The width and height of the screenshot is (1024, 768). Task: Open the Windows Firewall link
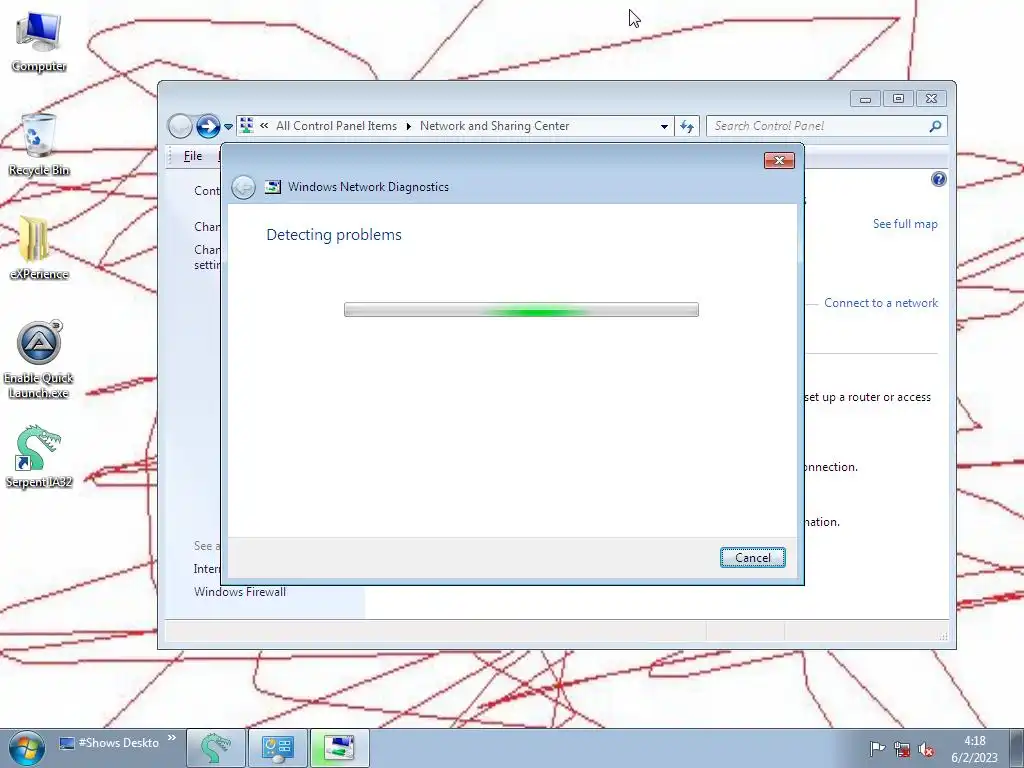(240, 592)
